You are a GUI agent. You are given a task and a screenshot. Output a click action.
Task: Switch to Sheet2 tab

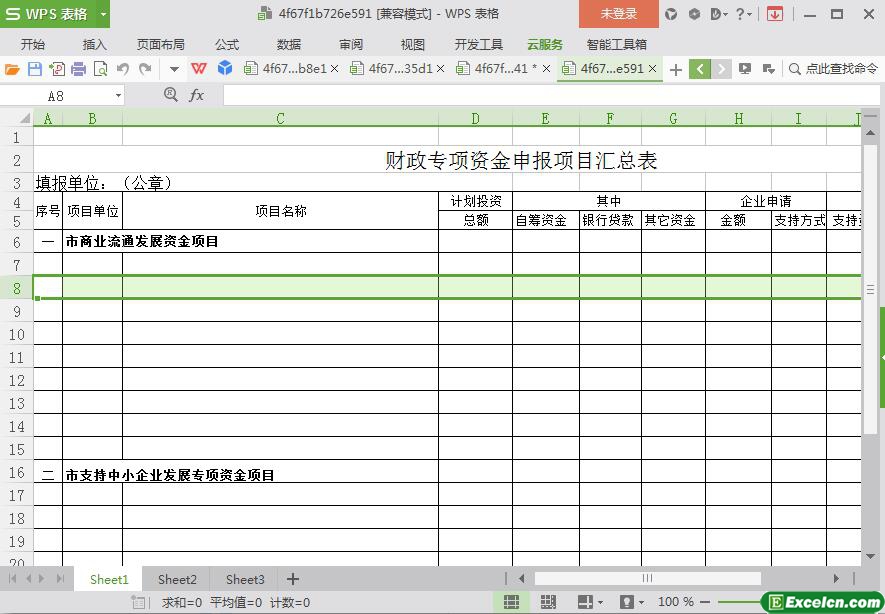click(x=177, y=580)
